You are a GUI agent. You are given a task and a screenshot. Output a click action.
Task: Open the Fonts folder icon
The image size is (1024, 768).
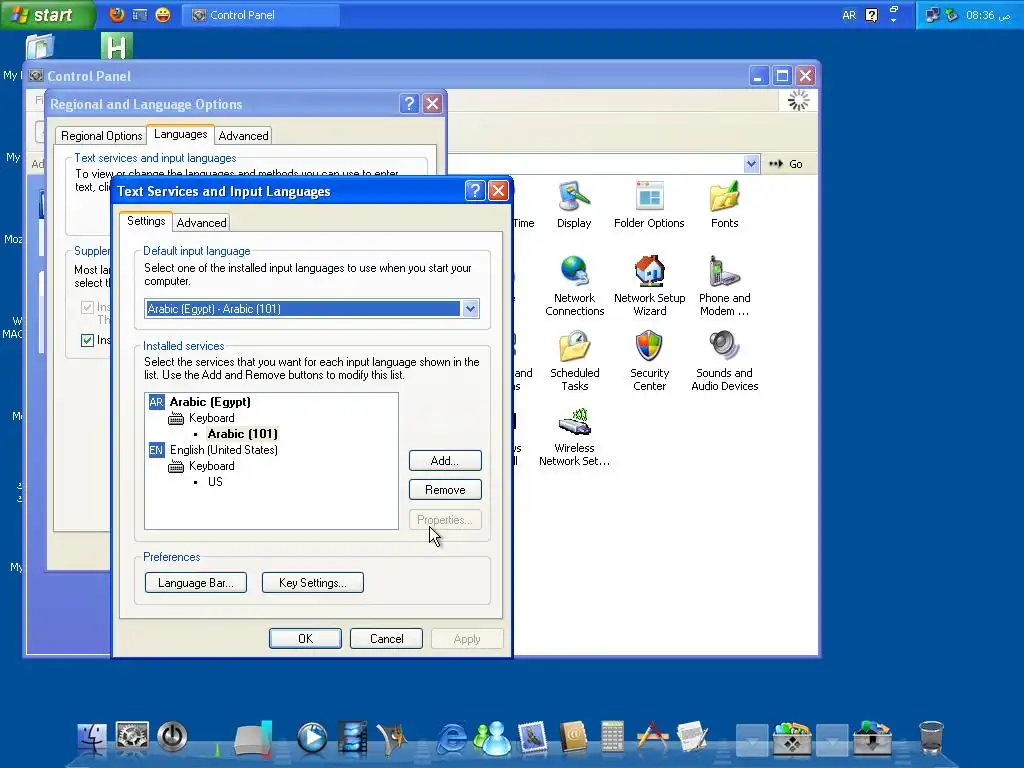(724, 205)
